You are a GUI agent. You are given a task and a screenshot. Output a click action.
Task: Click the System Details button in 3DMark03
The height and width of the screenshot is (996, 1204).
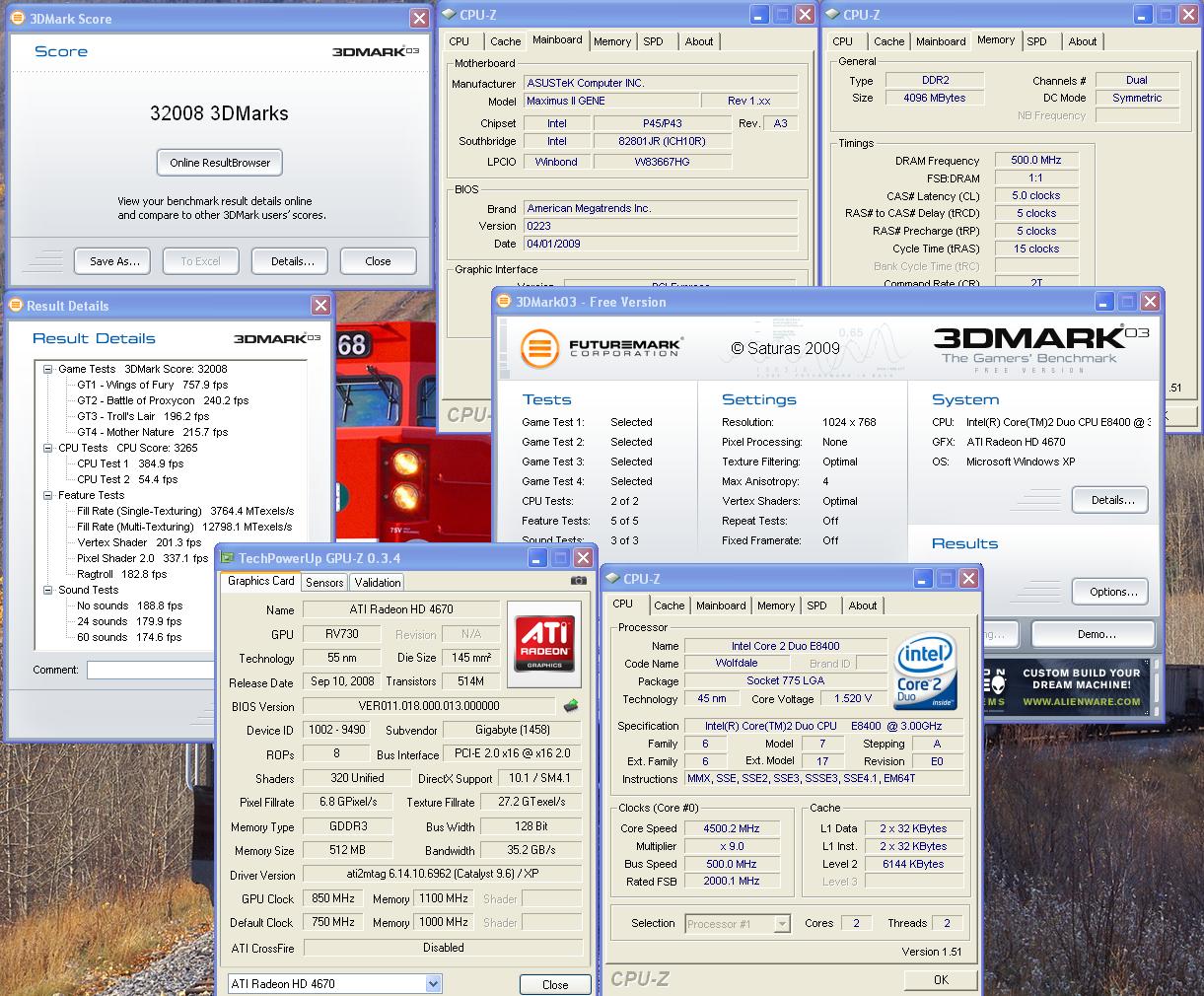click(1110, 500)
